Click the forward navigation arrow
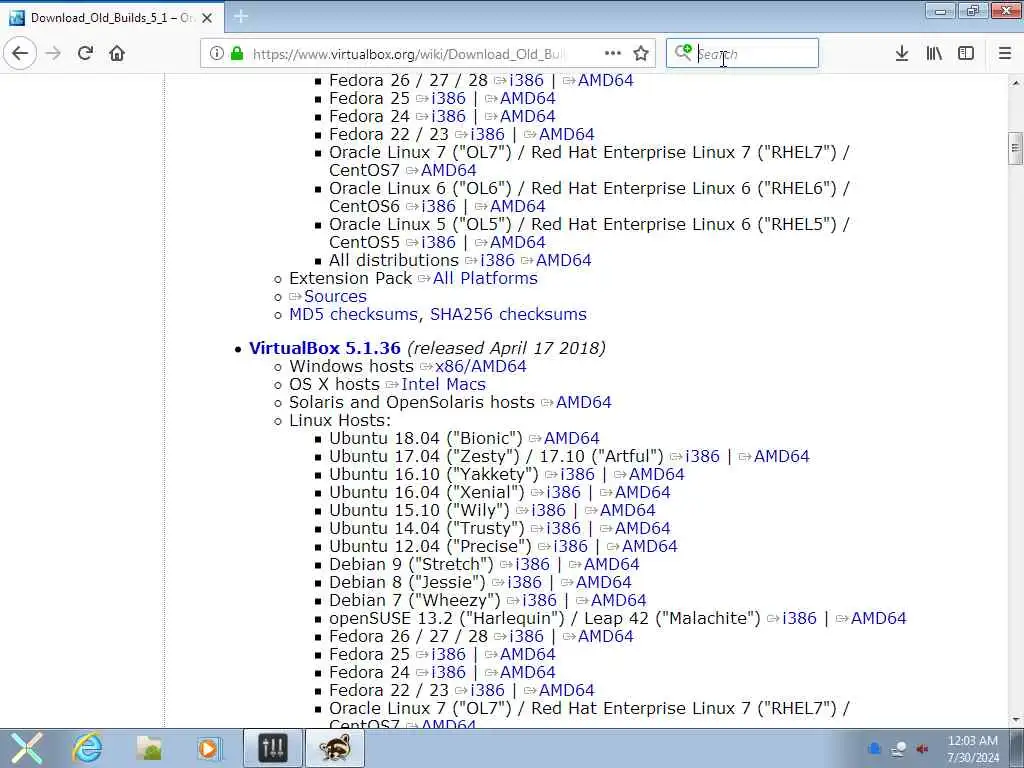 pyautogui.click(x=53, y=53)
